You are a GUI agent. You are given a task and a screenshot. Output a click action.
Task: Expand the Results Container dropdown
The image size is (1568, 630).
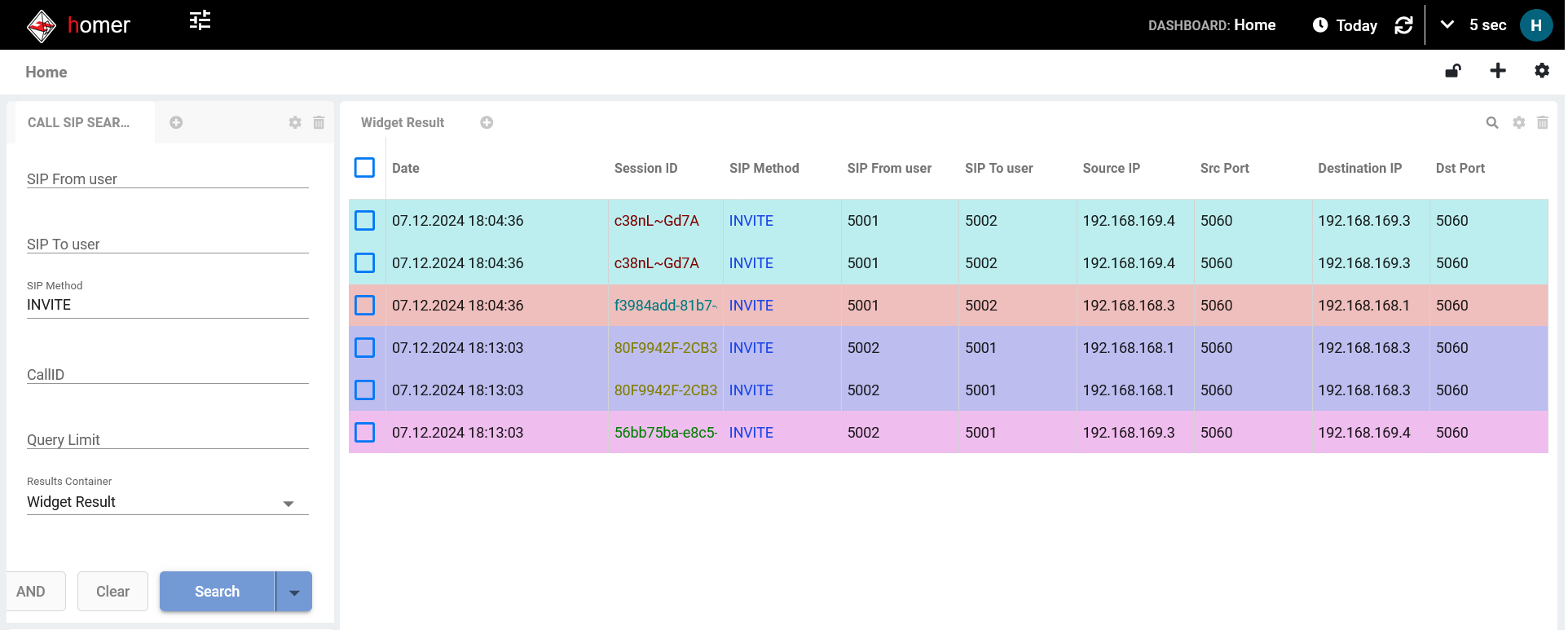point(288,503)
